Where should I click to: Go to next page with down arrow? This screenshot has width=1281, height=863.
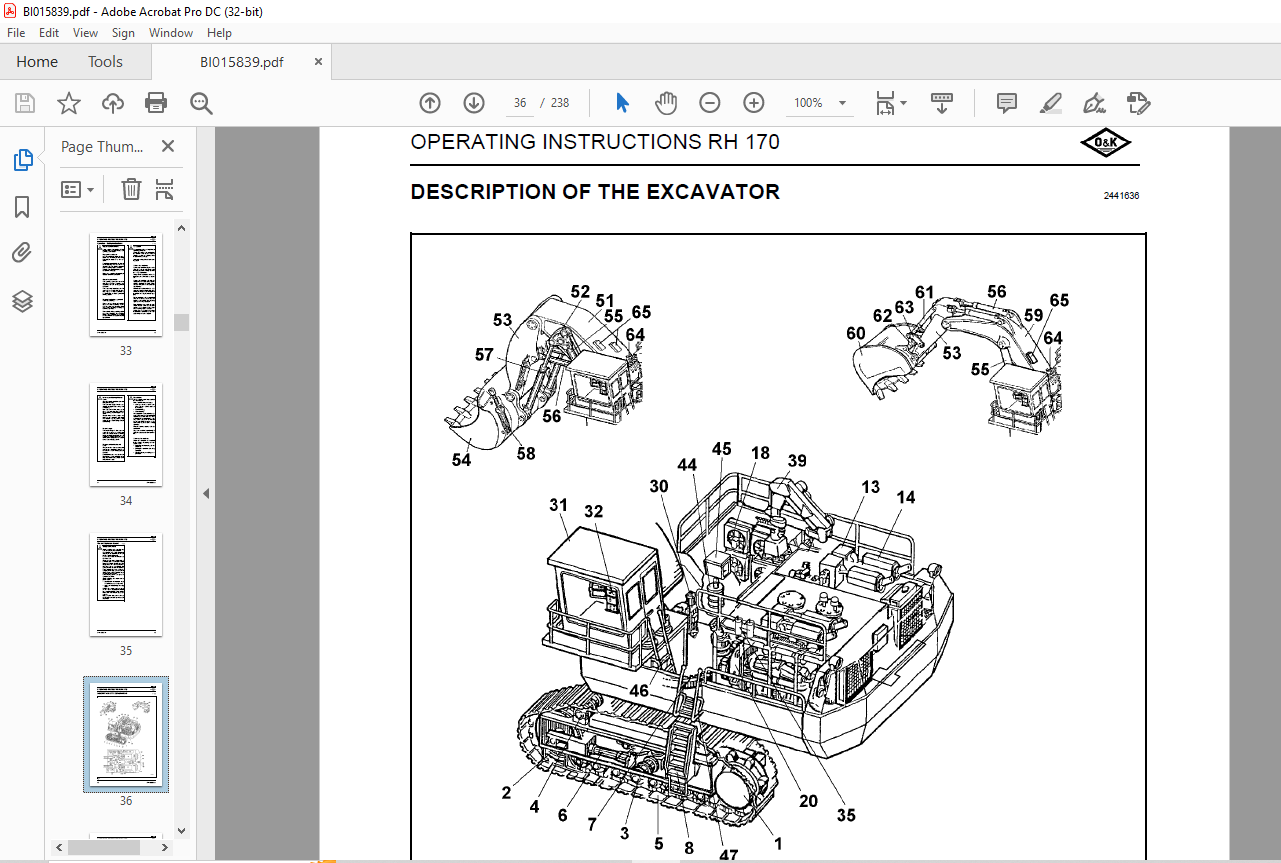(x=474, y=103)
